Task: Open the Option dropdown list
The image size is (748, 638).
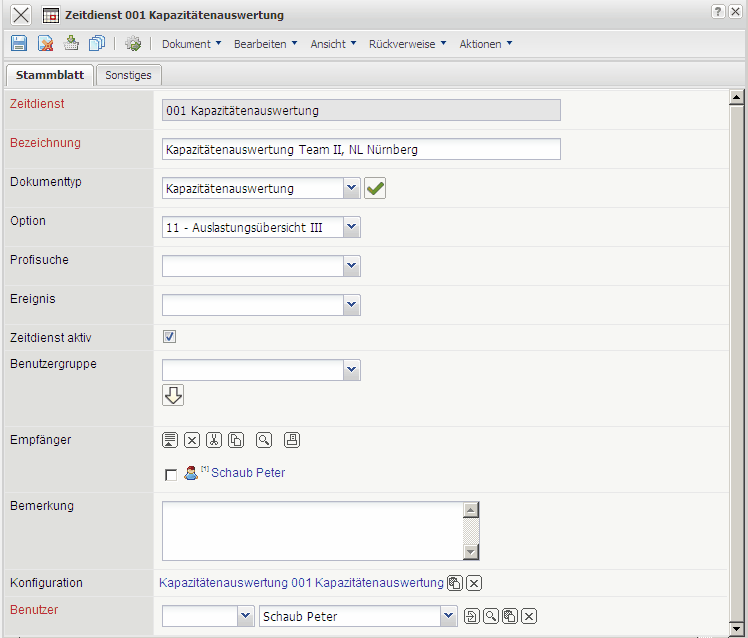Action: (351, 228)
